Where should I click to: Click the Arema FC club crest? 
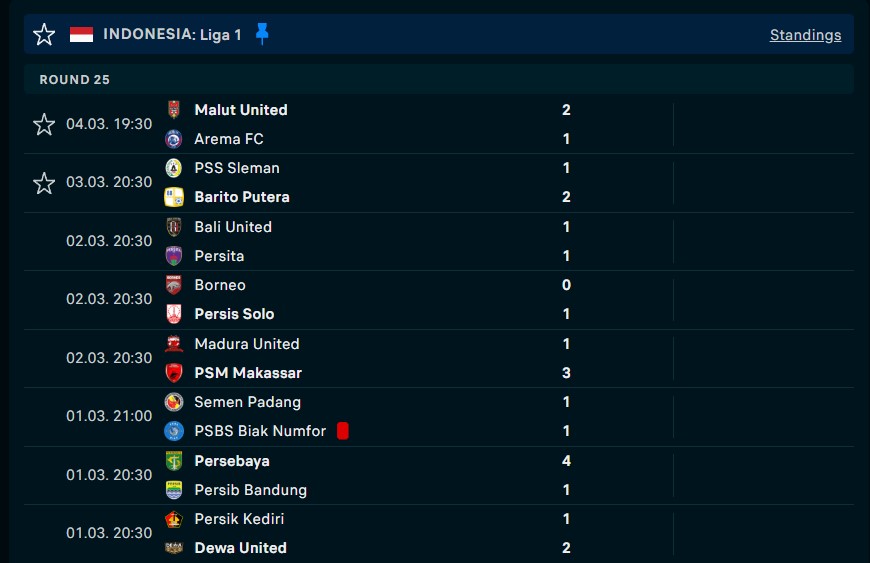tap(174, 139)
